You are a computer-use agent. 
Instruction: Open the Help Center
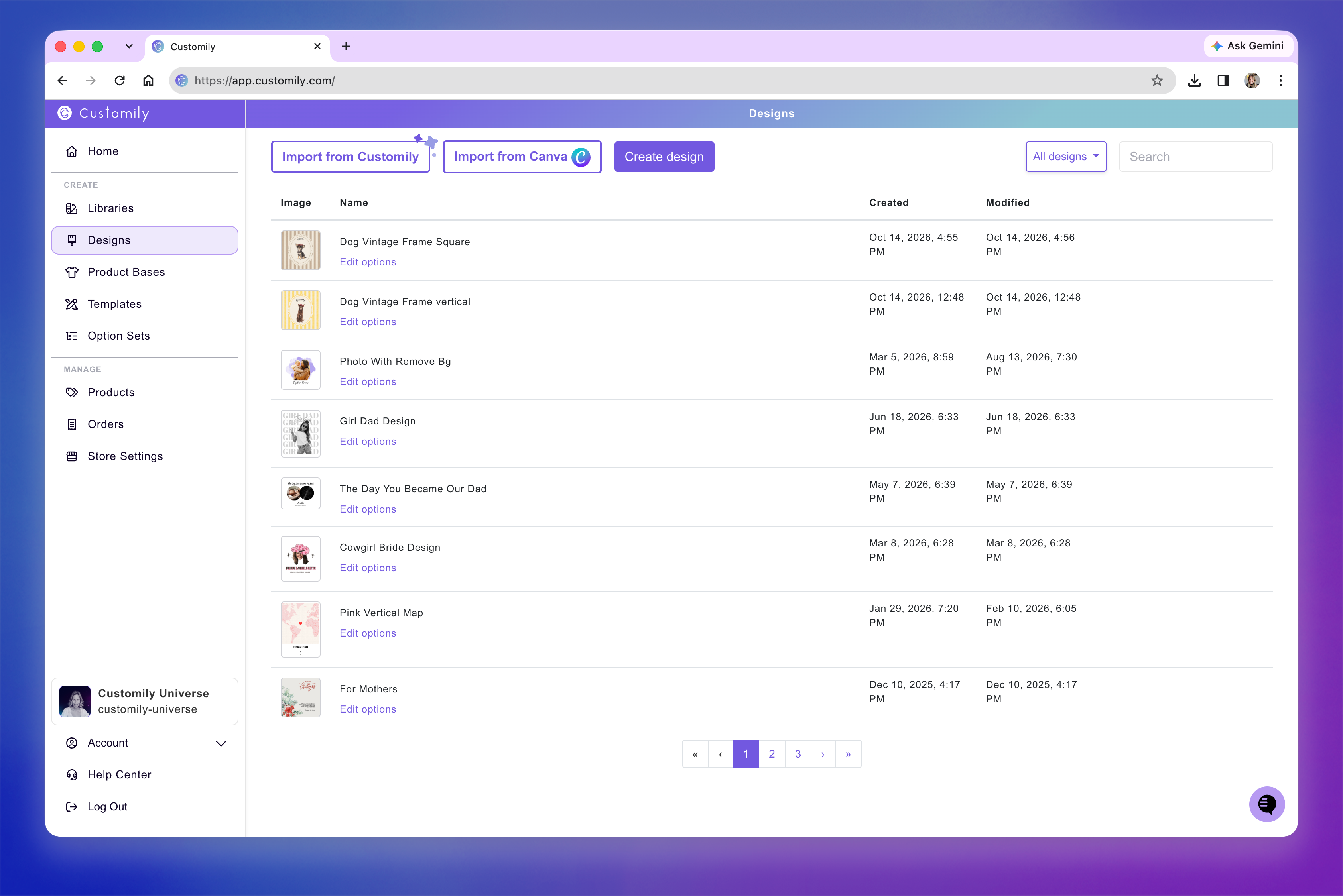point(144,775)
